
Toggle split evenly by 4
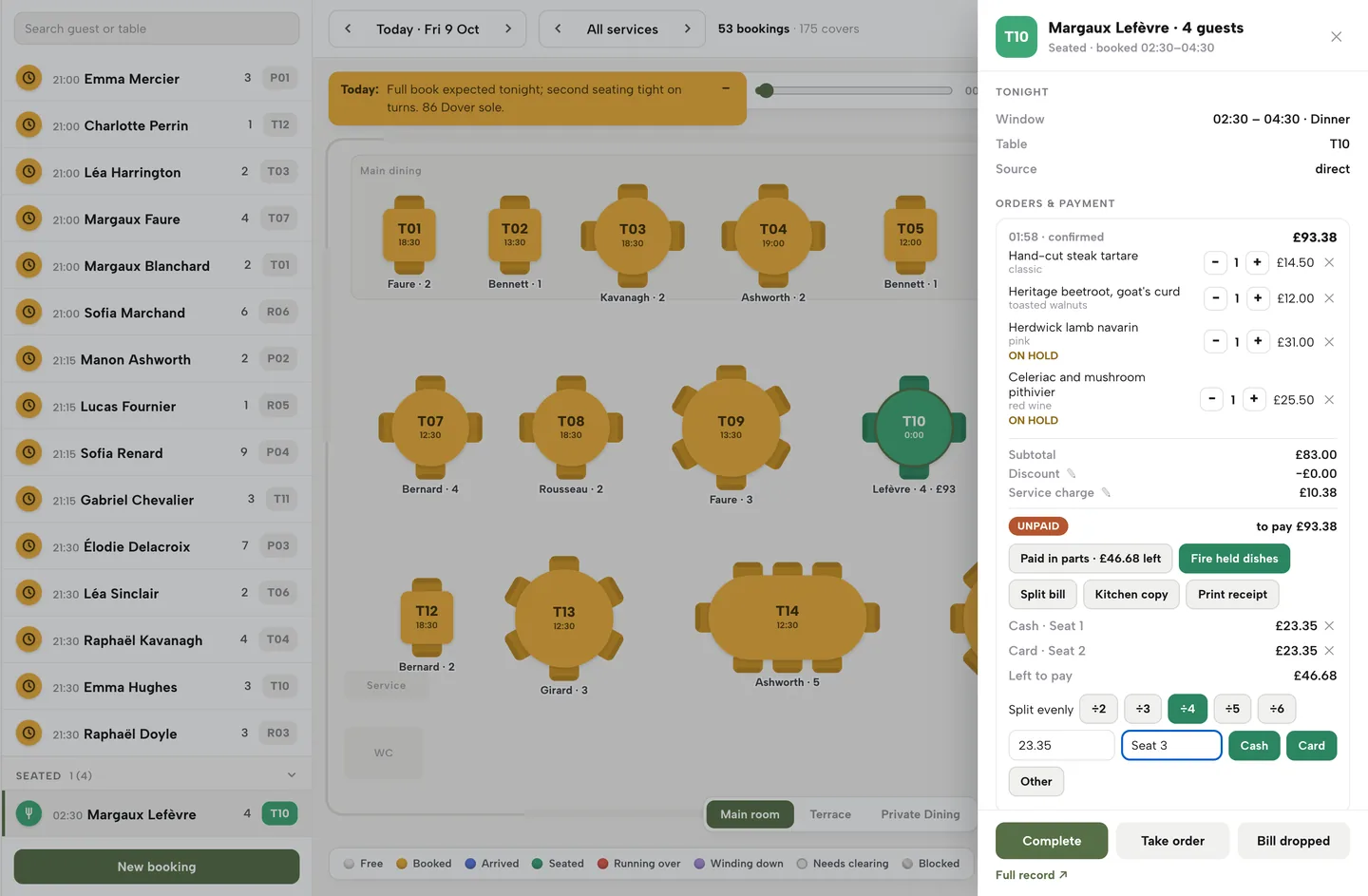click(1187, 709)
